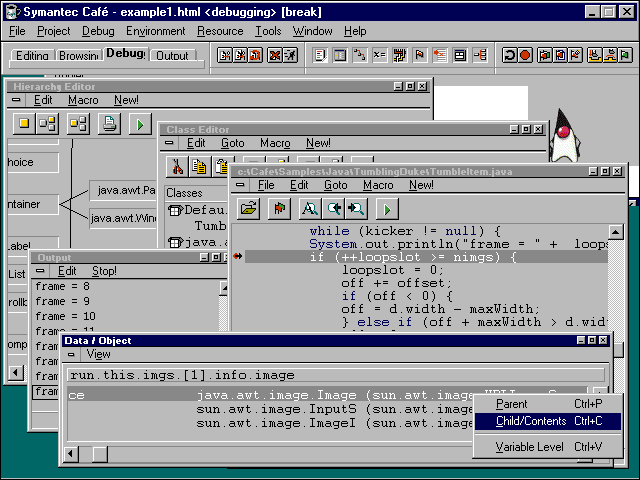The width and height of the screenshot is (640, 480).
Task: Choose Variable Level from the context menu
Action: [548, 447]
